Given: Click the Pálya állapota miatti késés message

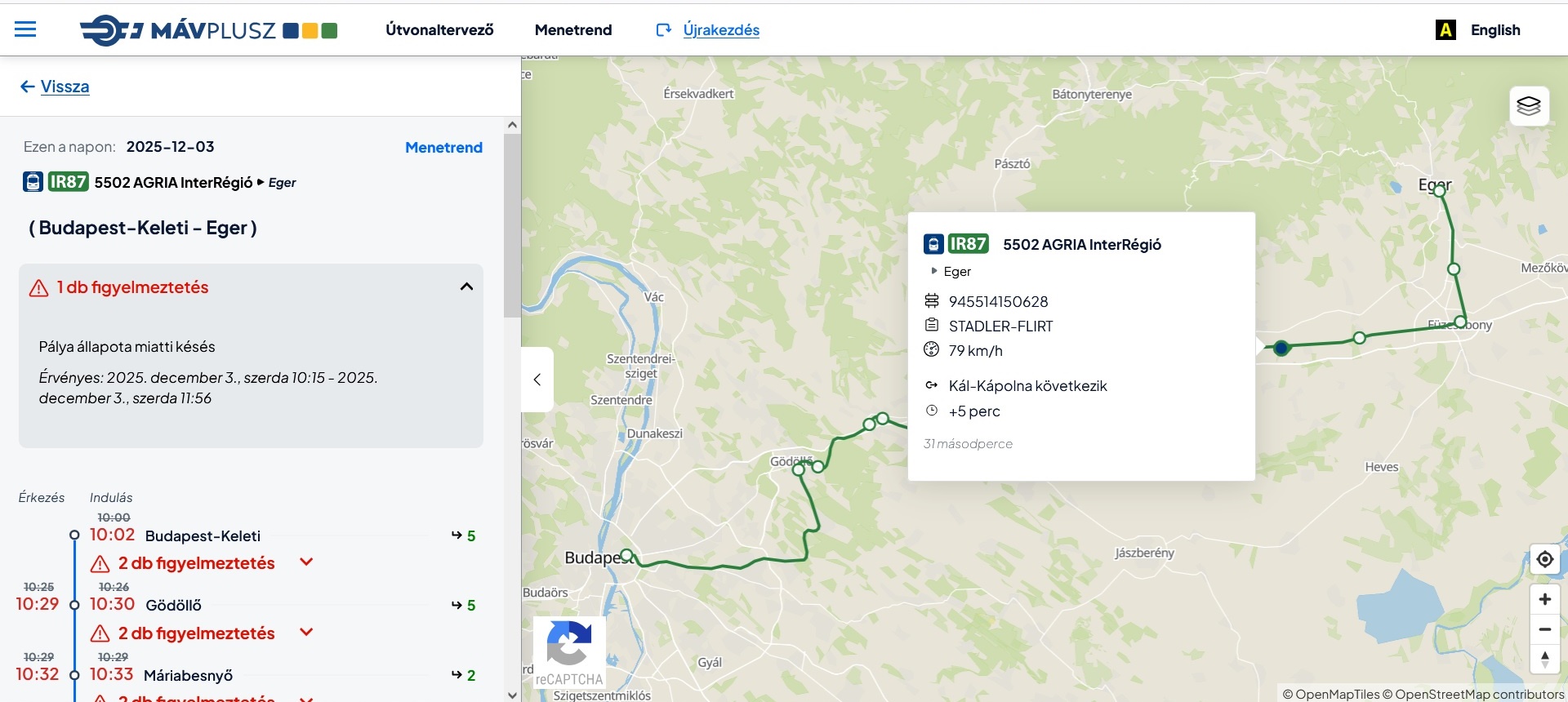Looking at the screenshot, I should (x=127, y=347).
